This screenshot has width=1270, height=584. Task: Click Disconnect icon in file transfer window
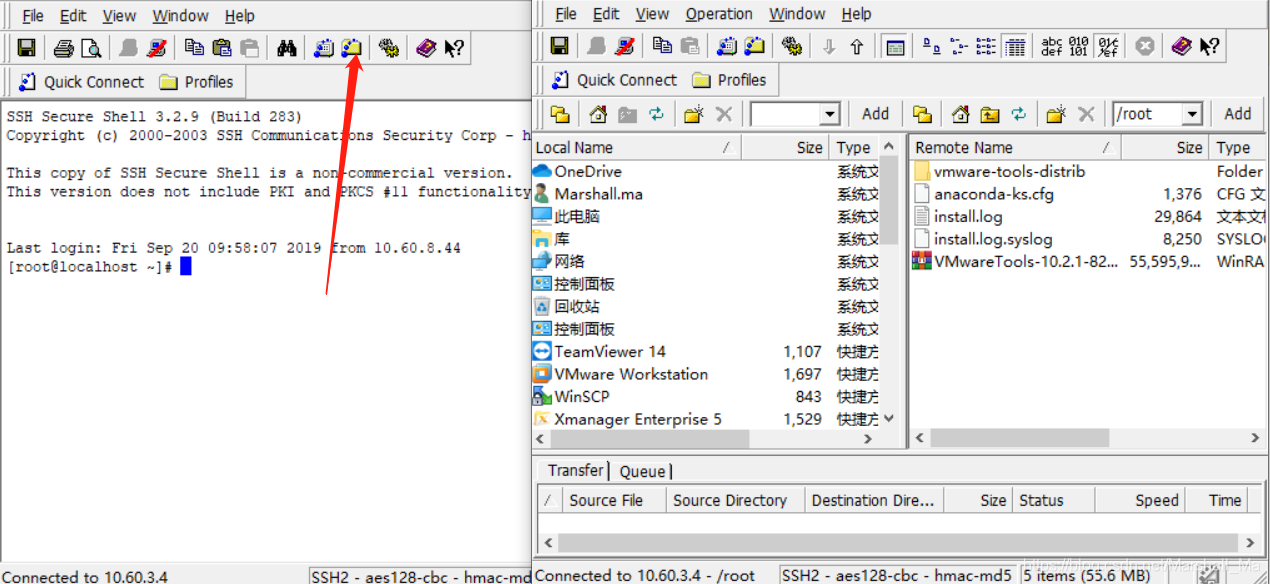pos(625,45)
